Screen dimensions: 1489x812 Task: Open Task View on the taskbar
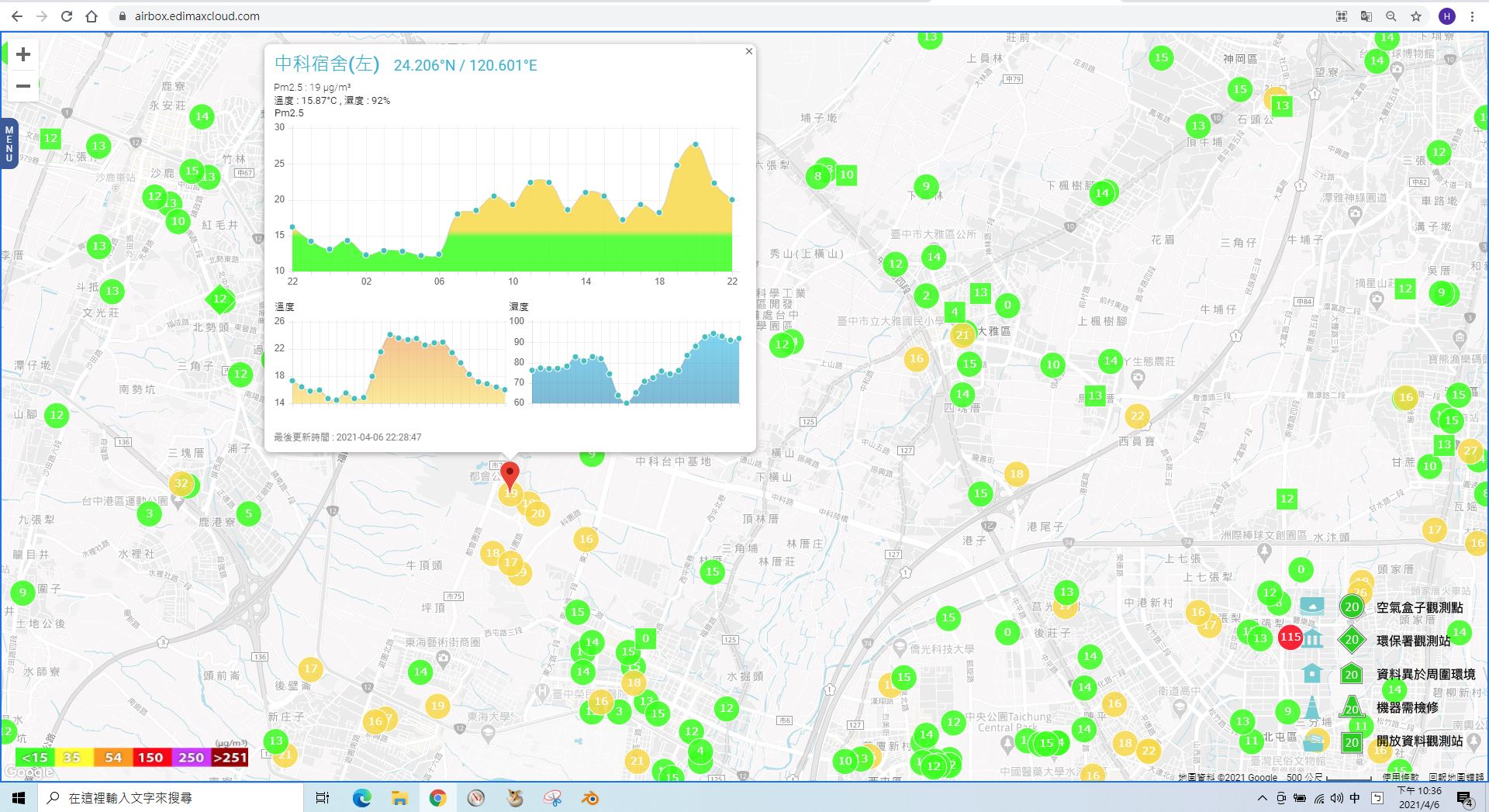[x=323, y=798]
